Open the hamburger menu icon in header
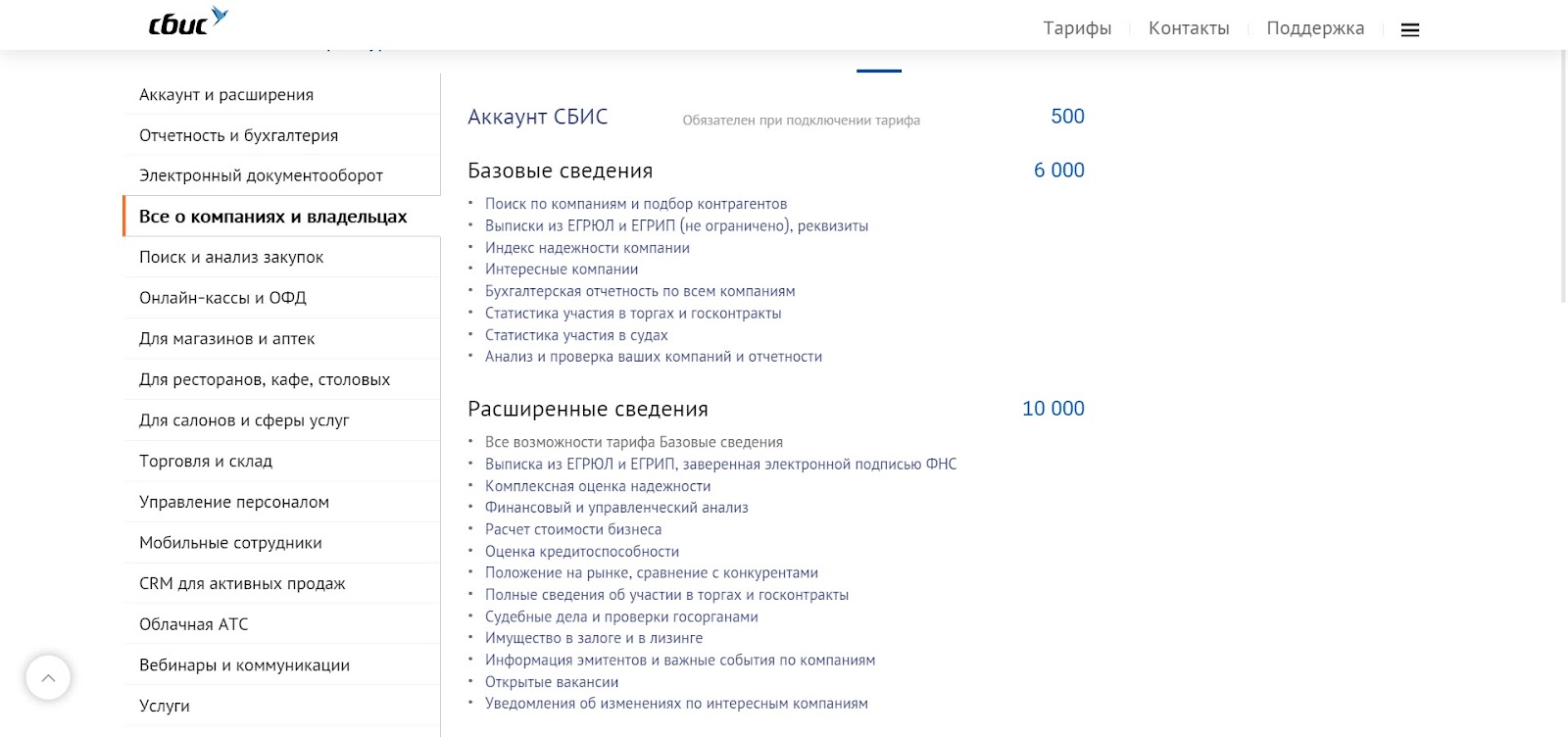Screen dimensions: 1568x737 pyautogui.click(x=1410, y=30)
